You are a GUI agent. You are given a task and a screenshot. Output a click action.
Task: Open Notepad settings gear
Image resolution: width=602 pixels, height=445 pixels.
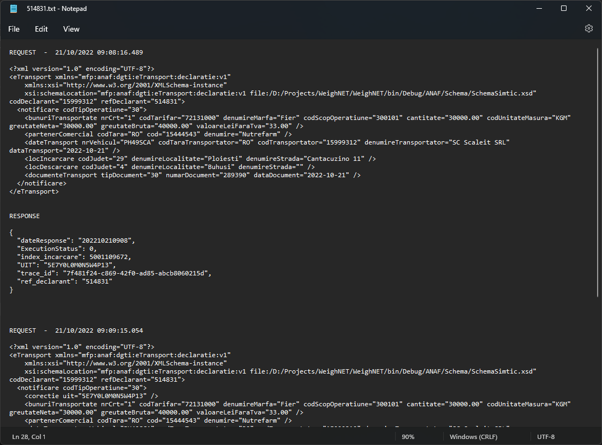(589, 29)
